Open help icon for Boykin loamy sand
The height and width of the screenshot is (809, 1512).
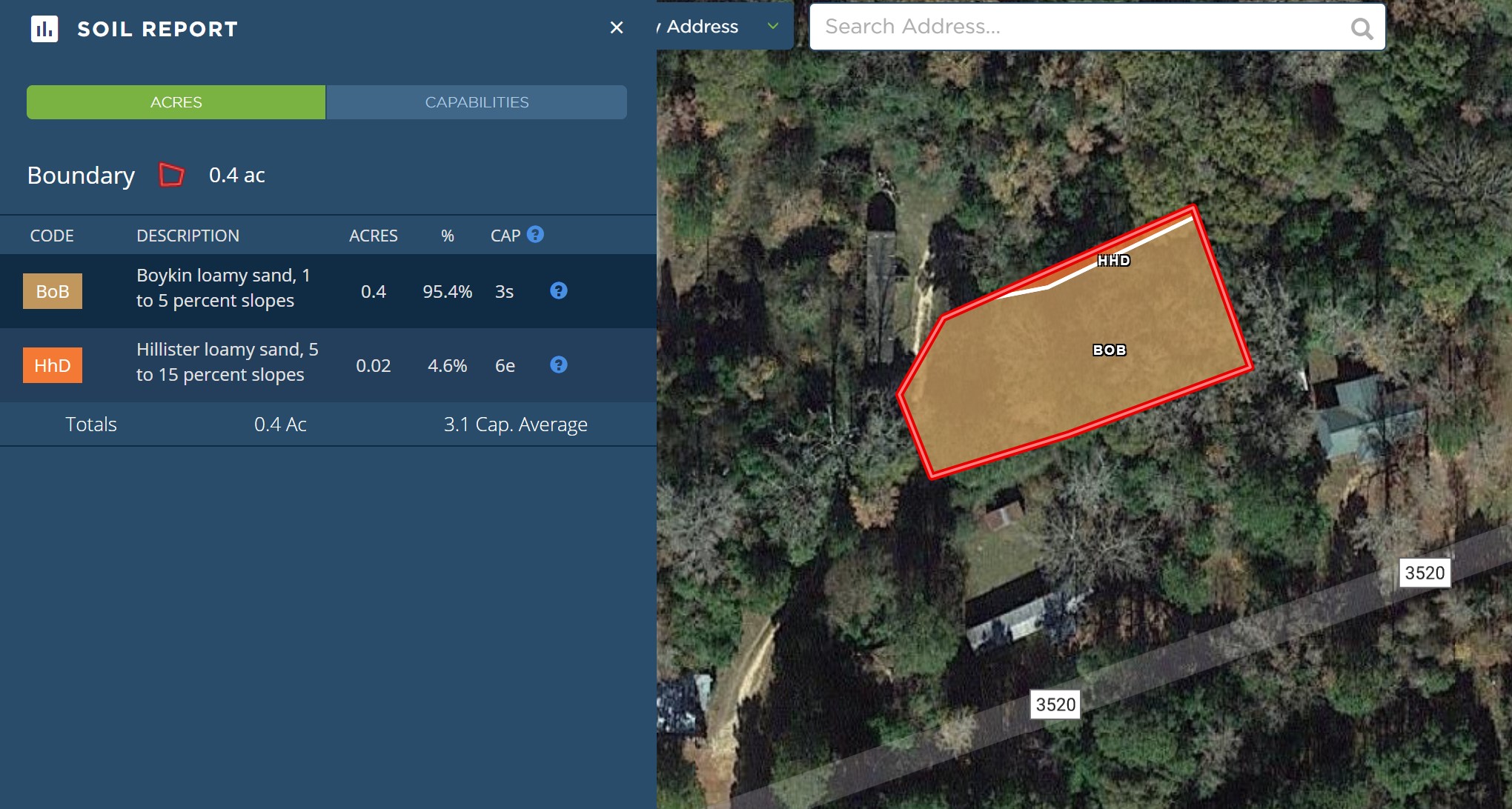[x=559, y=290]
